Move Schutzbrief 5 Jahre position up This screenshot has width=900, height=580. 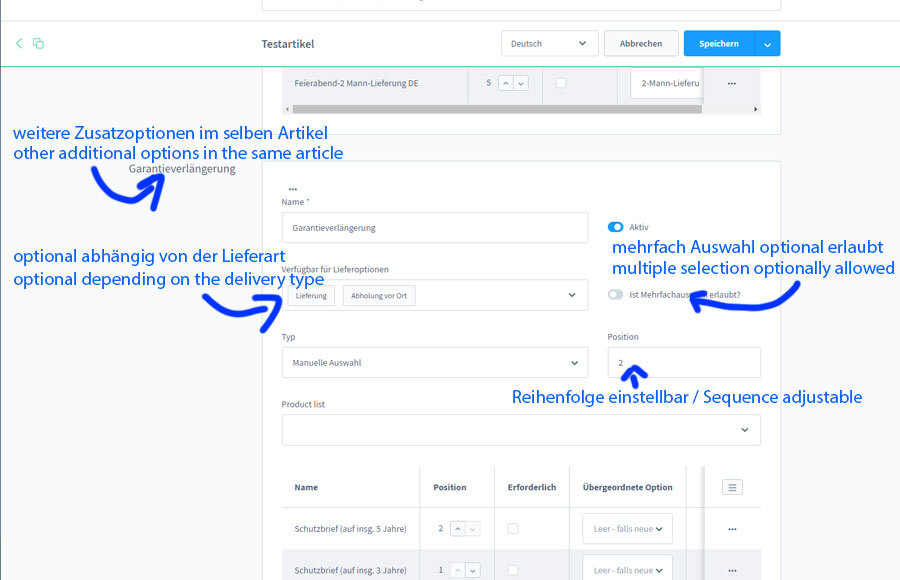point(456,528)
